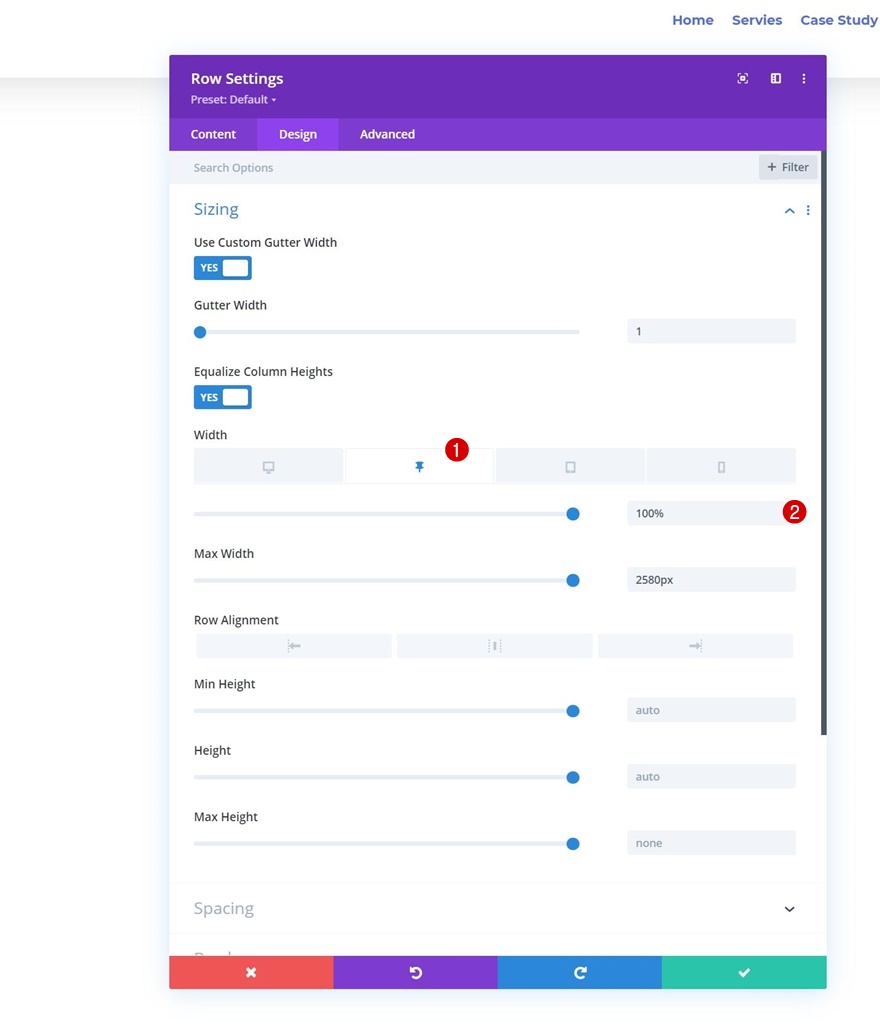Select the phone device icon for Width

(x=721, y=466)
